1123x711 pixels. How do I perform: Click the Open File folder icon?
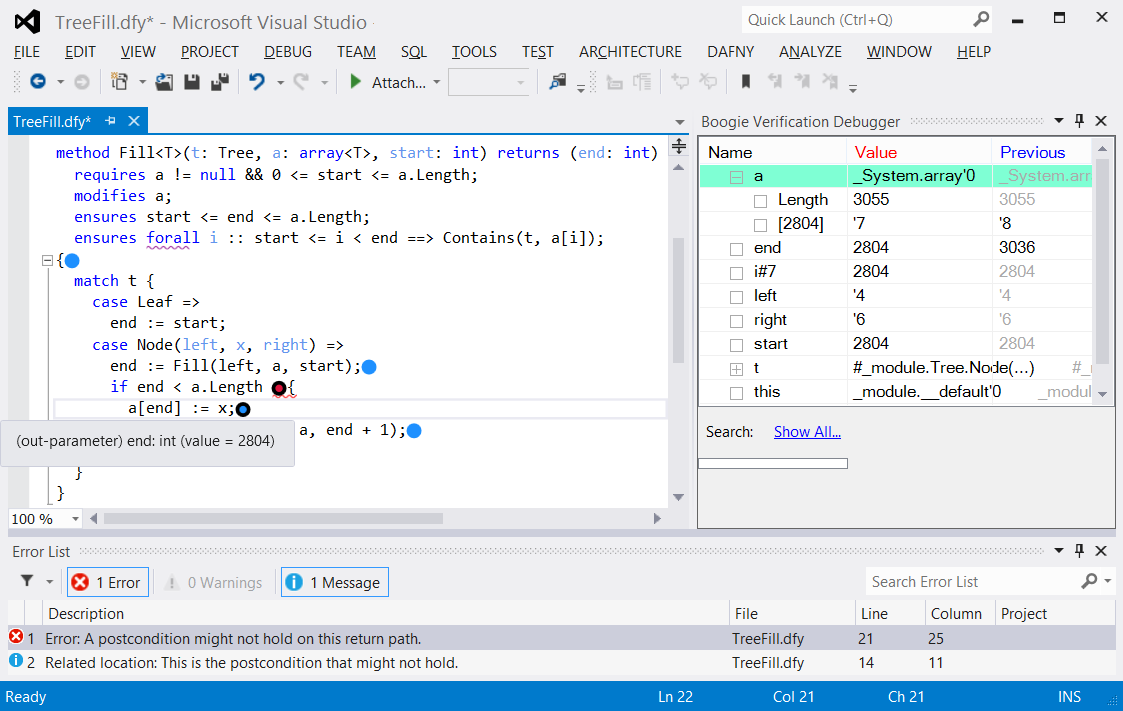[x=165, y=82]
